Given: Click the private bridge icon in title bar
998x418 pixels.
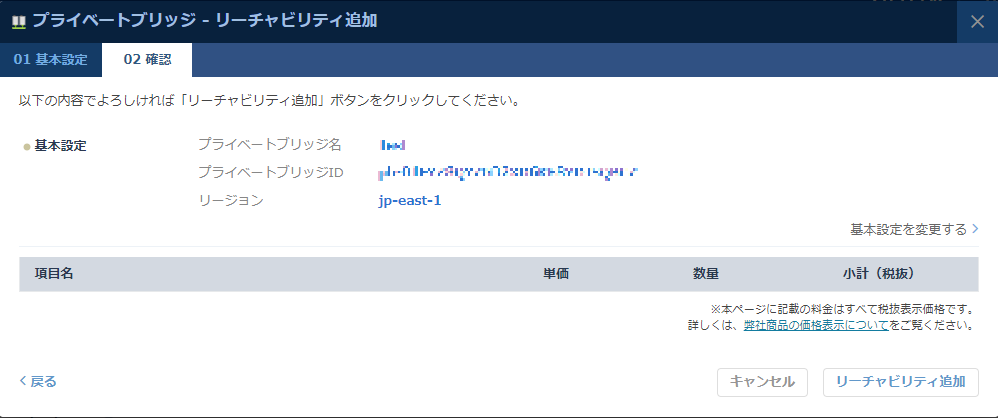Looking at the screenshot, I should [x=18, y=21].
